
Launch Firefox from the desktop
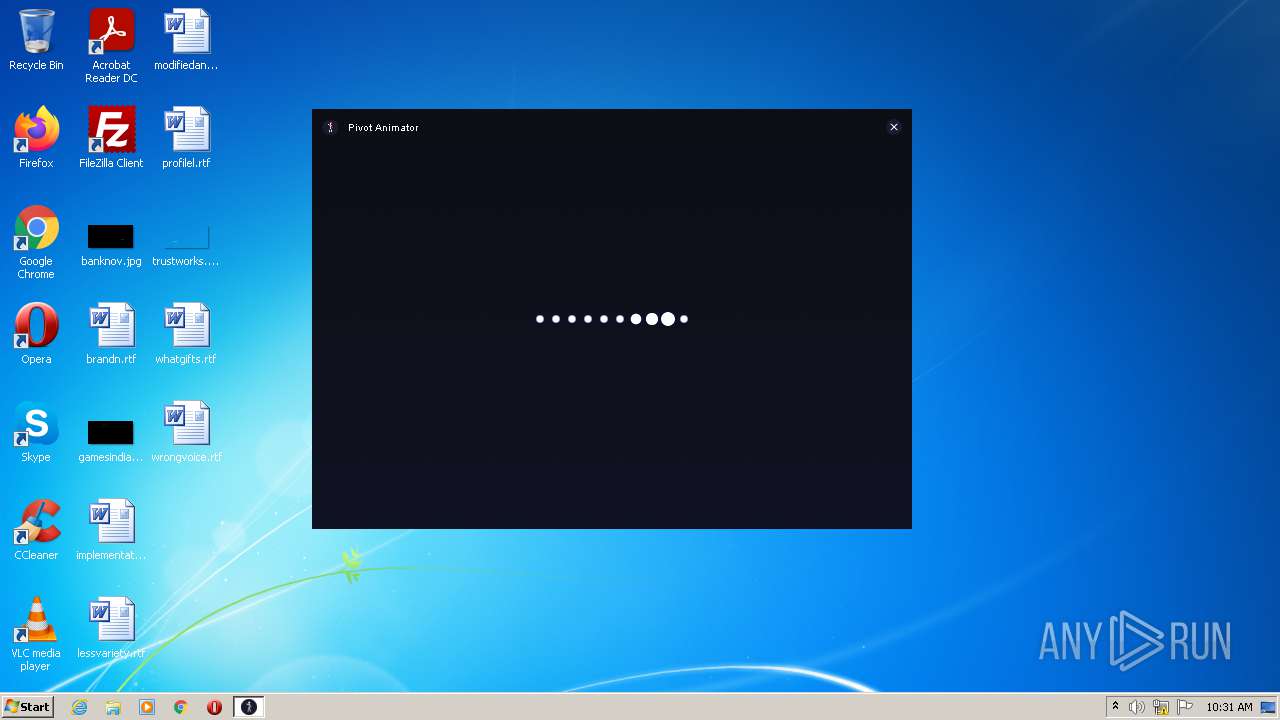pyautogui.click(x=36, y=138)
